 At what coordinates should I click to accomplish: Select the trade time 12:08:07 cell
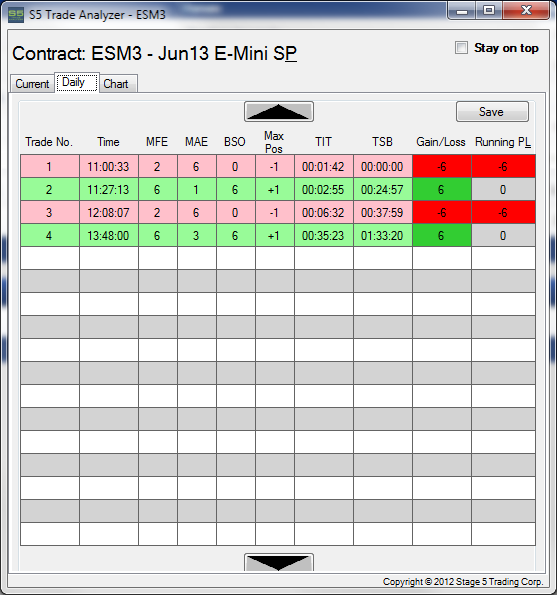pyautogui.click(x=109, y=212)
